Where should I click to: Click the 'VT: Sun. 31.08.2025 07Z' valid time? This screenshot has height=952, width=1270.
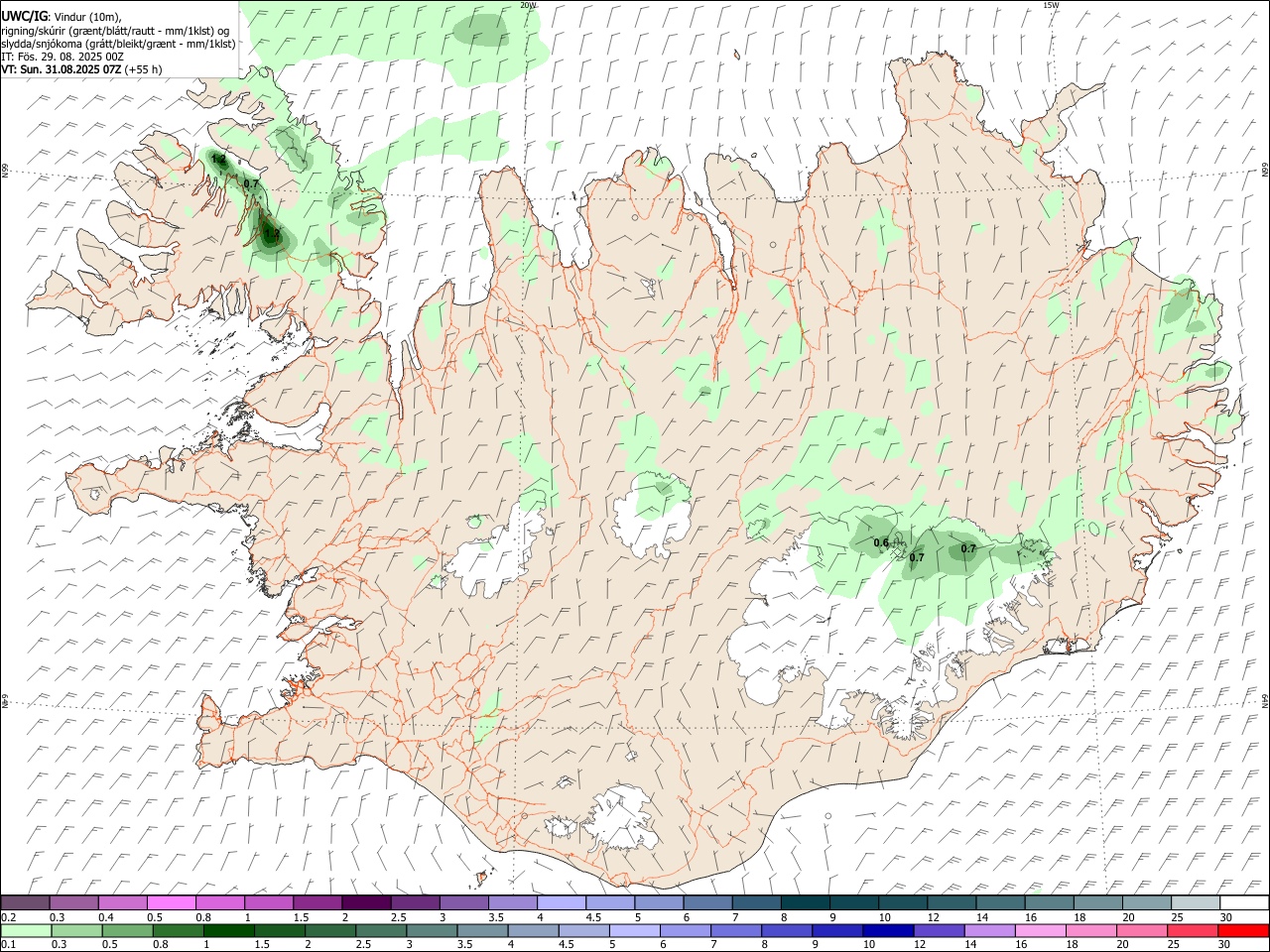(x=63, y=69)
